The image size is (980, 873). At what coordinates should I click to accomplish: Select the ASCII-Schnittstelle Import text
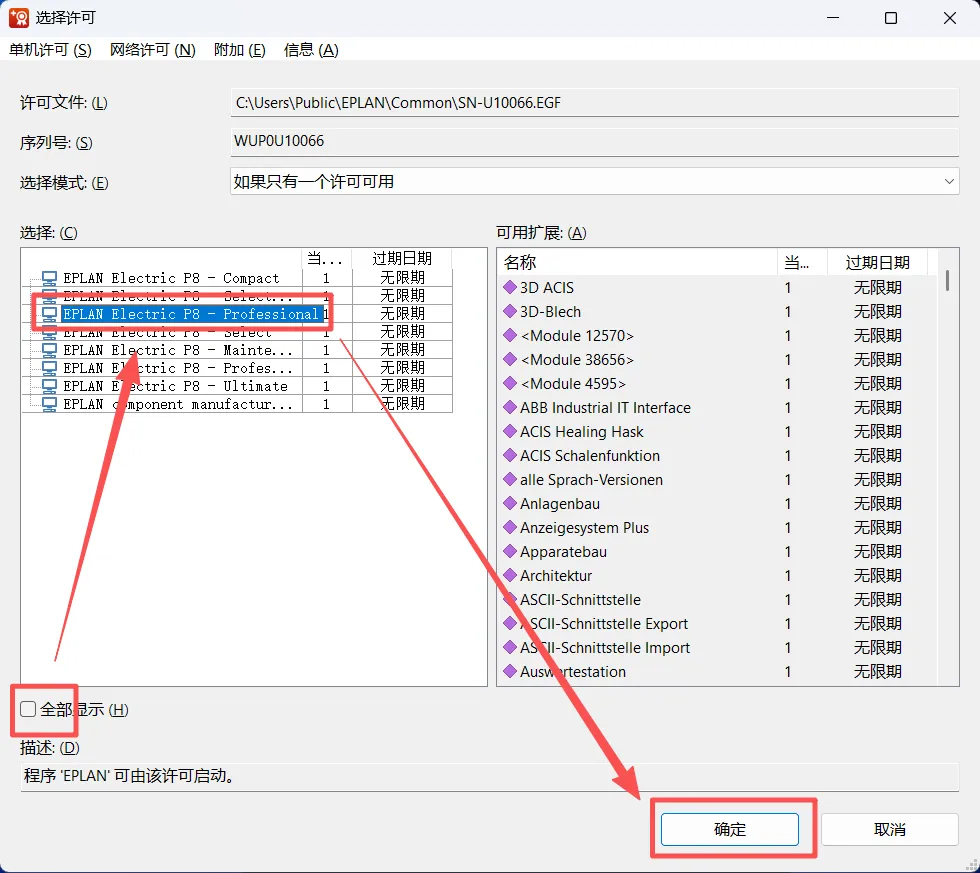click(605, 647)
